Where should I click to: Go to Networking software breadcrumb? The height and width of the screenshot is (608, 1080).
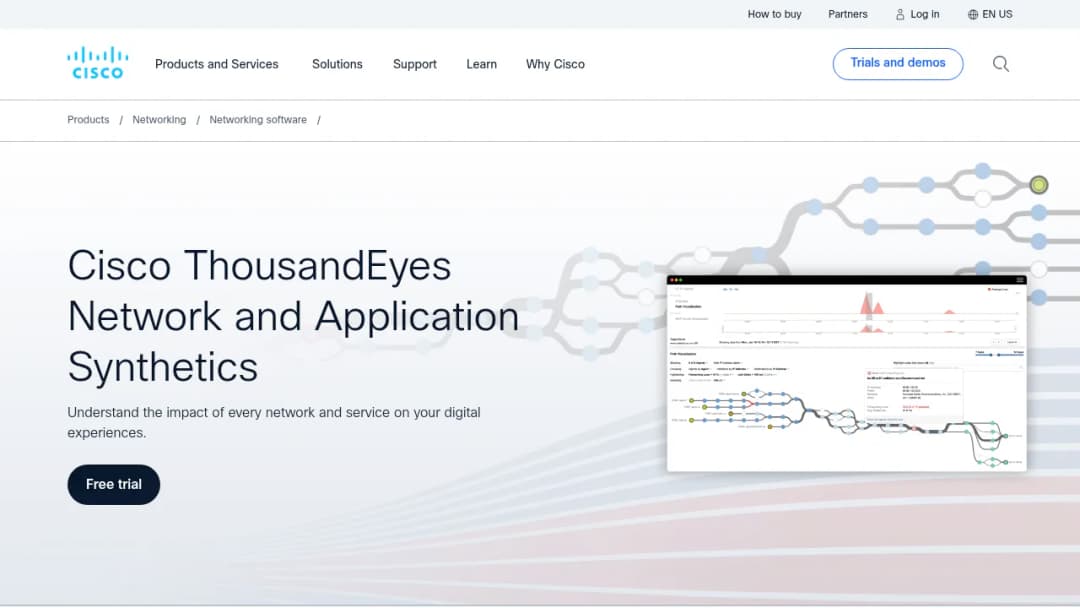[258, 120]
